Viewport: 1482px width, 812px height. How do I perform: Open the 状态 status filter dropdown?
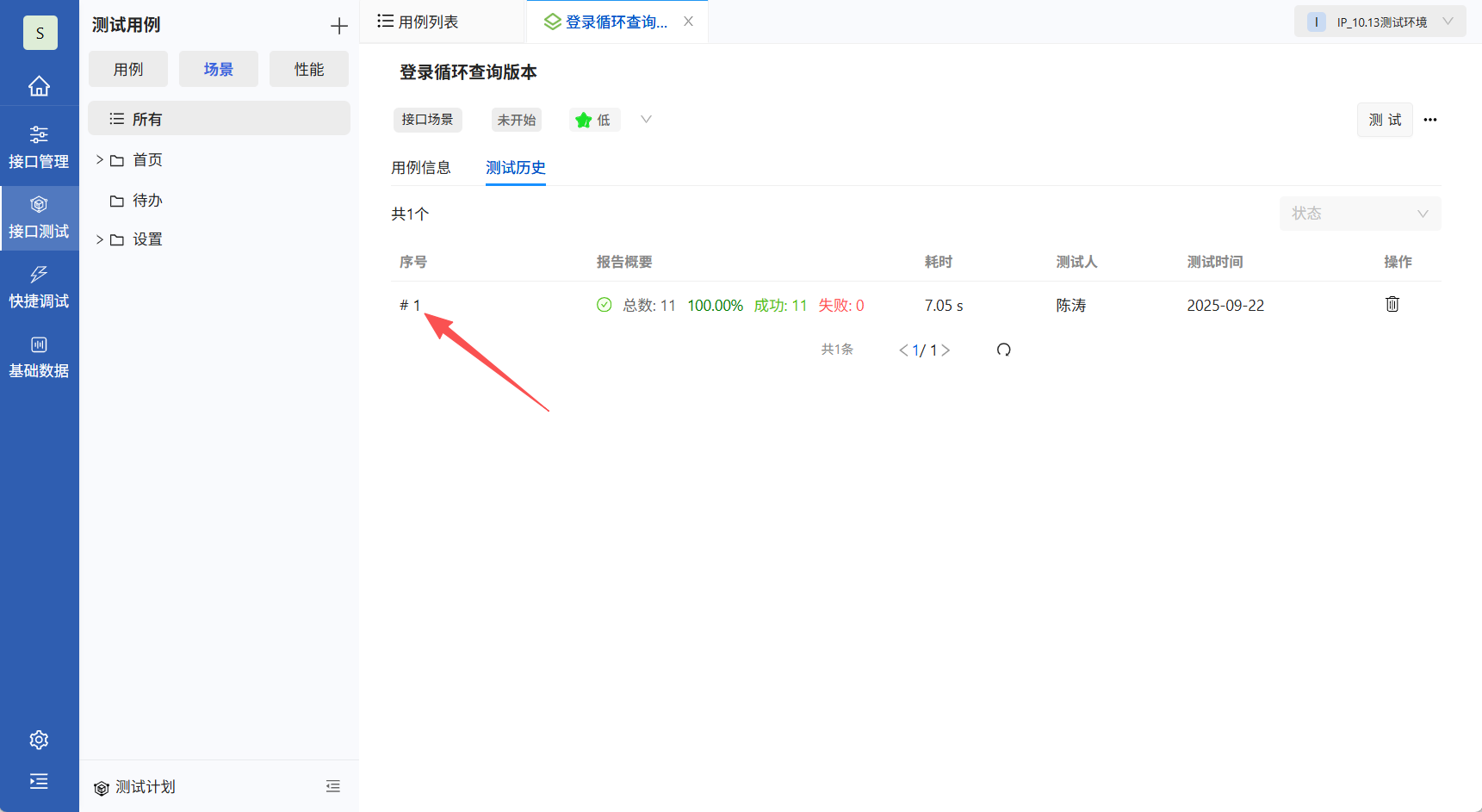1359,213
